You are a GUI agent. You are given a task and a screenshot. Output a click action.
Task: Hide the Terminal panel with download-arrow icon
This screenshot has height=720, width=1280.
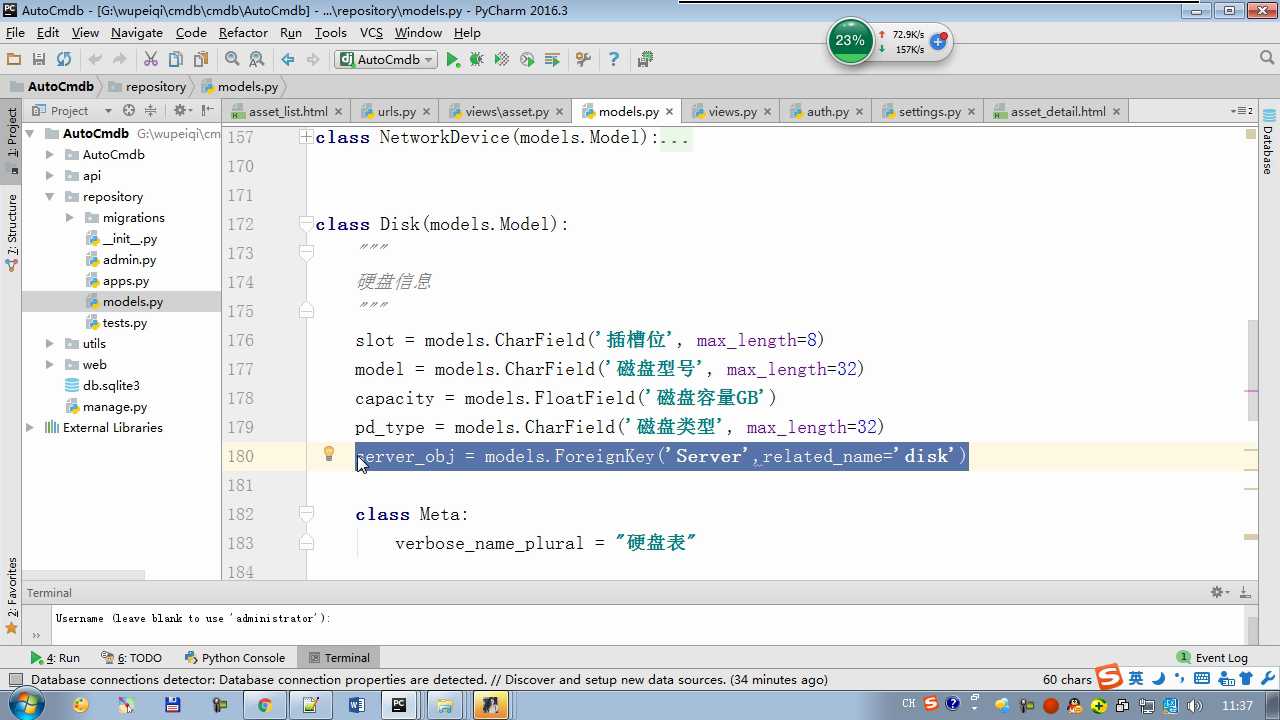coord(1246,593)
